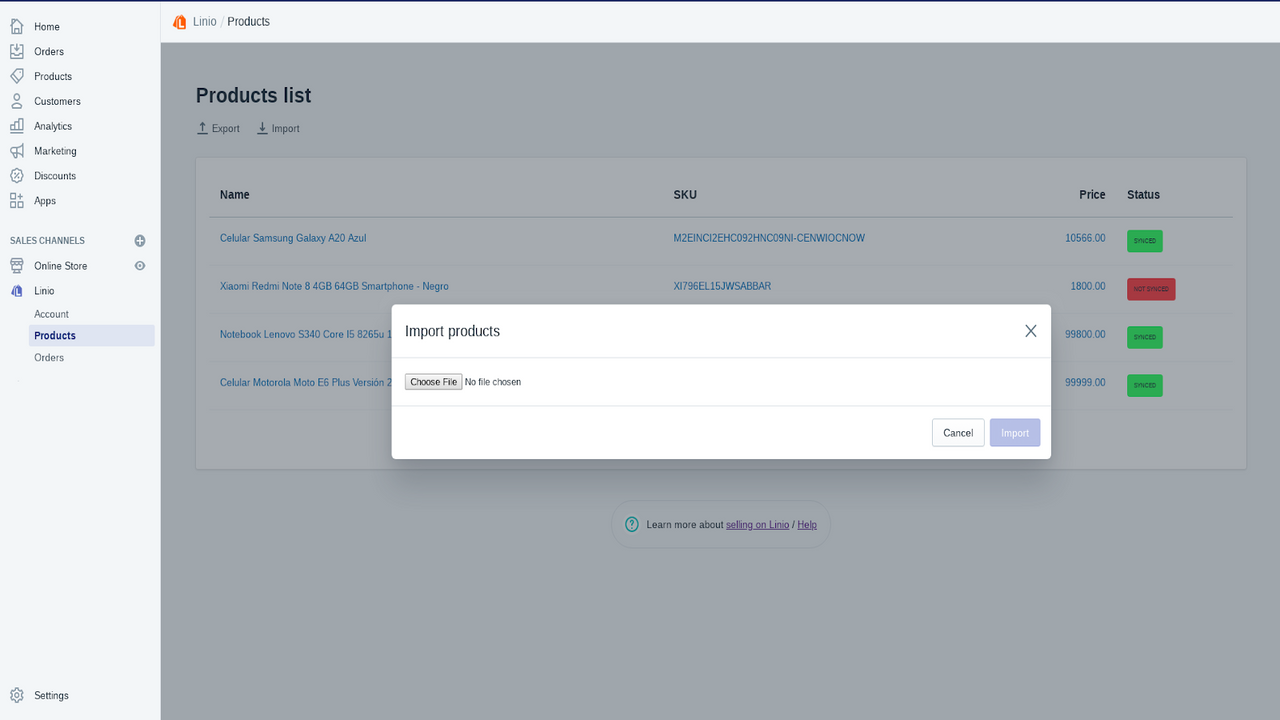The height and width of the screenshot is (720, 1280).
Task: Click the red NOT SYNCED status badge
Action: click(x=1151, y=289)
